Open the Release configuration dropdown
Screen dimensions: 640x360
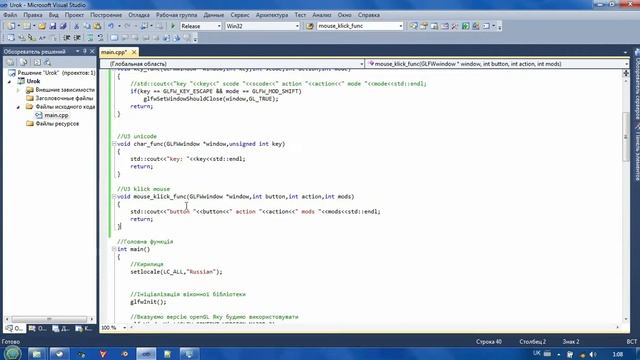pyautogui.click(x=219, y=26)
